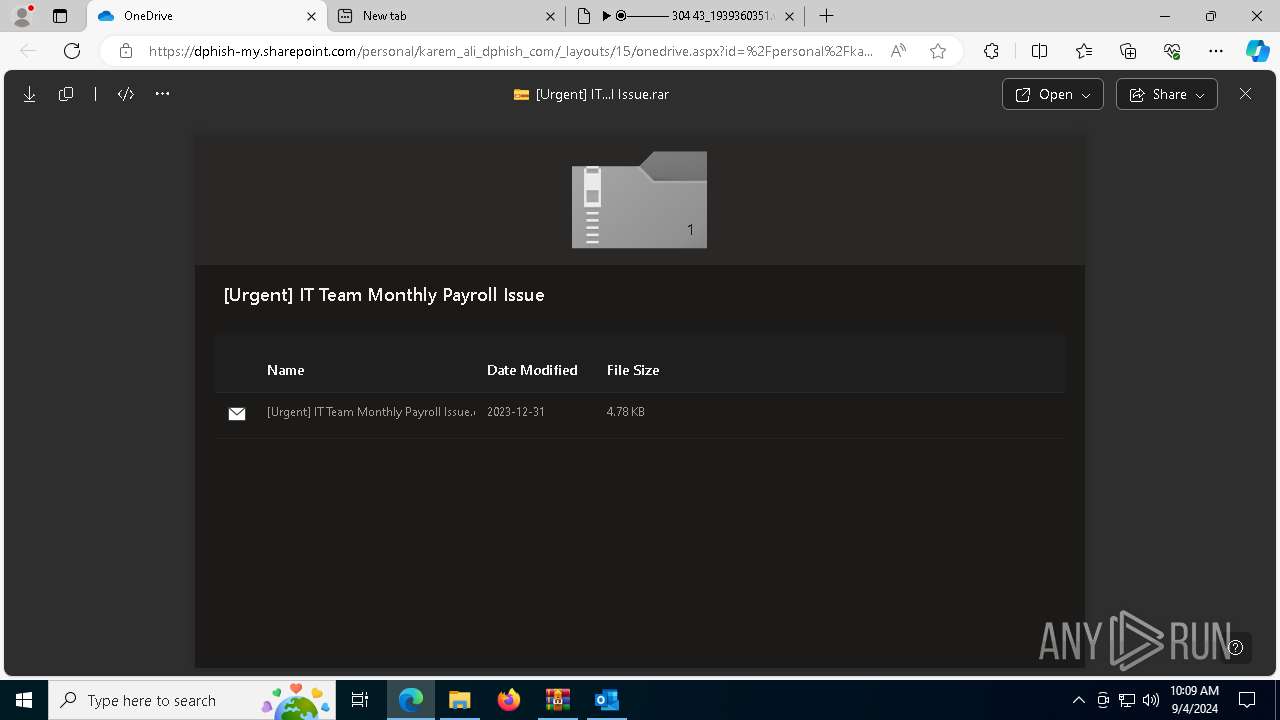
Task: Open the browser Extensions icon
Action: [x=991, y=51]
